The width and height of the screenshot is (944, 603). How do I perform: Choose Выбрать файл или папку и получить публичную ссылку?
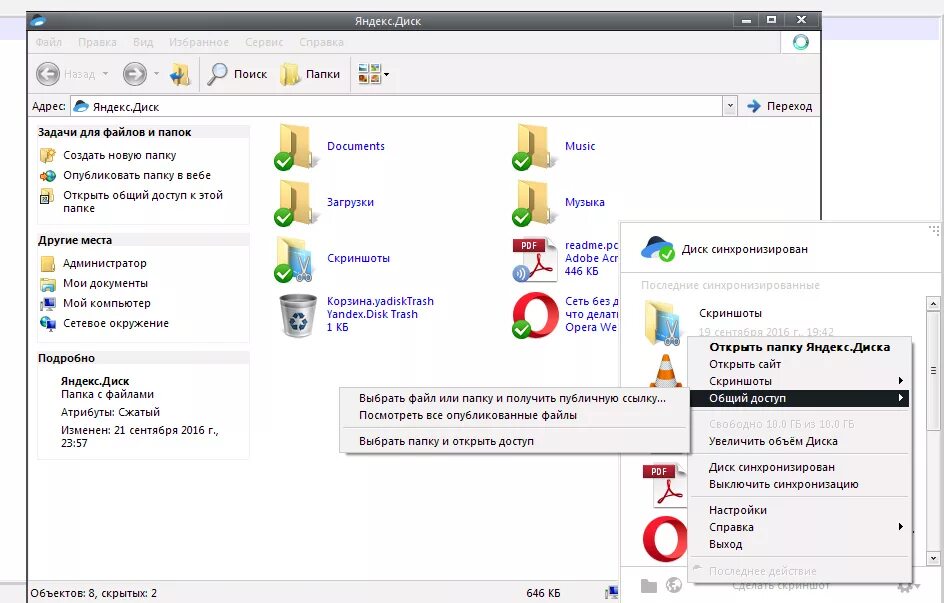(514, 398)
